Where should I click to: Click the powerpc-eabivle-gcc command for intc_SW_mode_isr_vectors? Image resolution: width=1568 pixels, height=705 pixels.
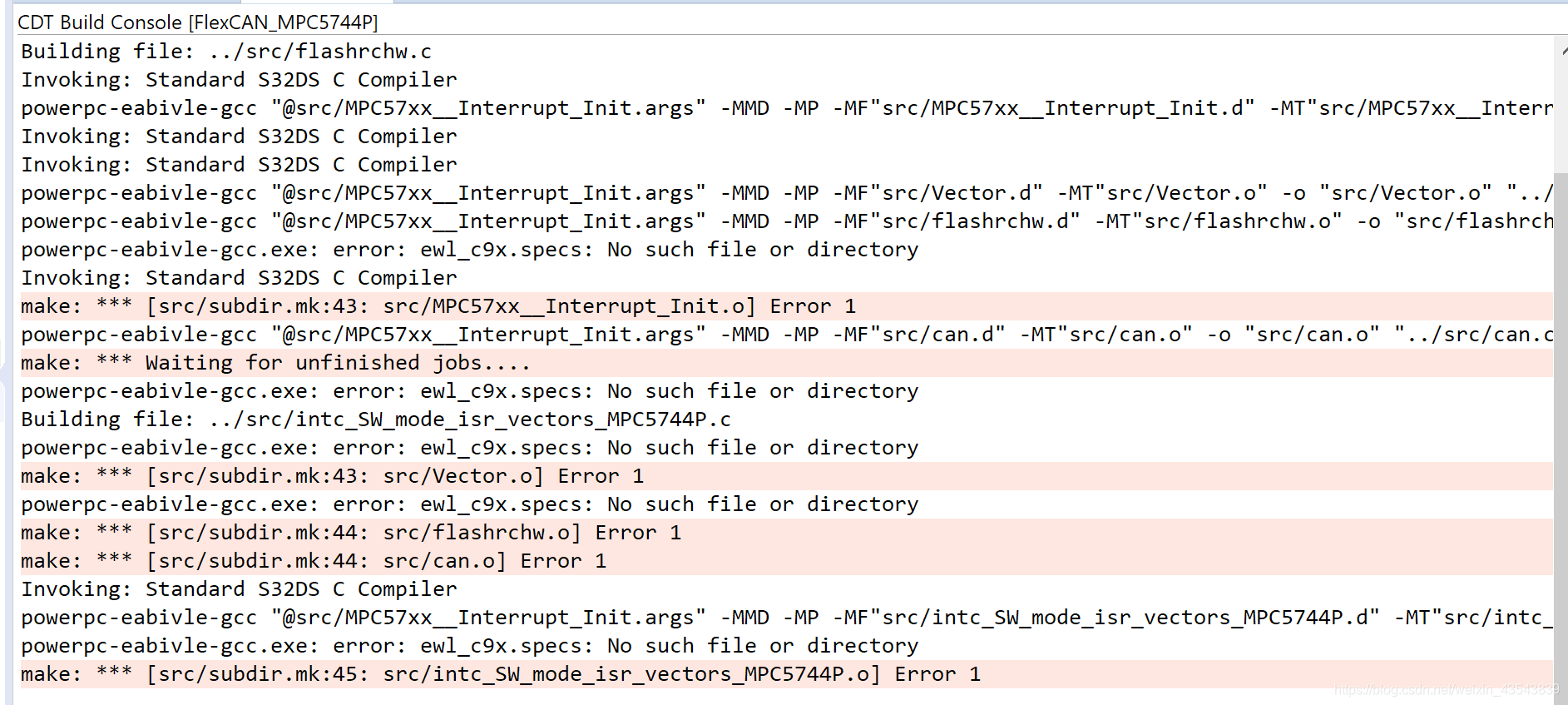pyautogui.click(x=665, y=617)
